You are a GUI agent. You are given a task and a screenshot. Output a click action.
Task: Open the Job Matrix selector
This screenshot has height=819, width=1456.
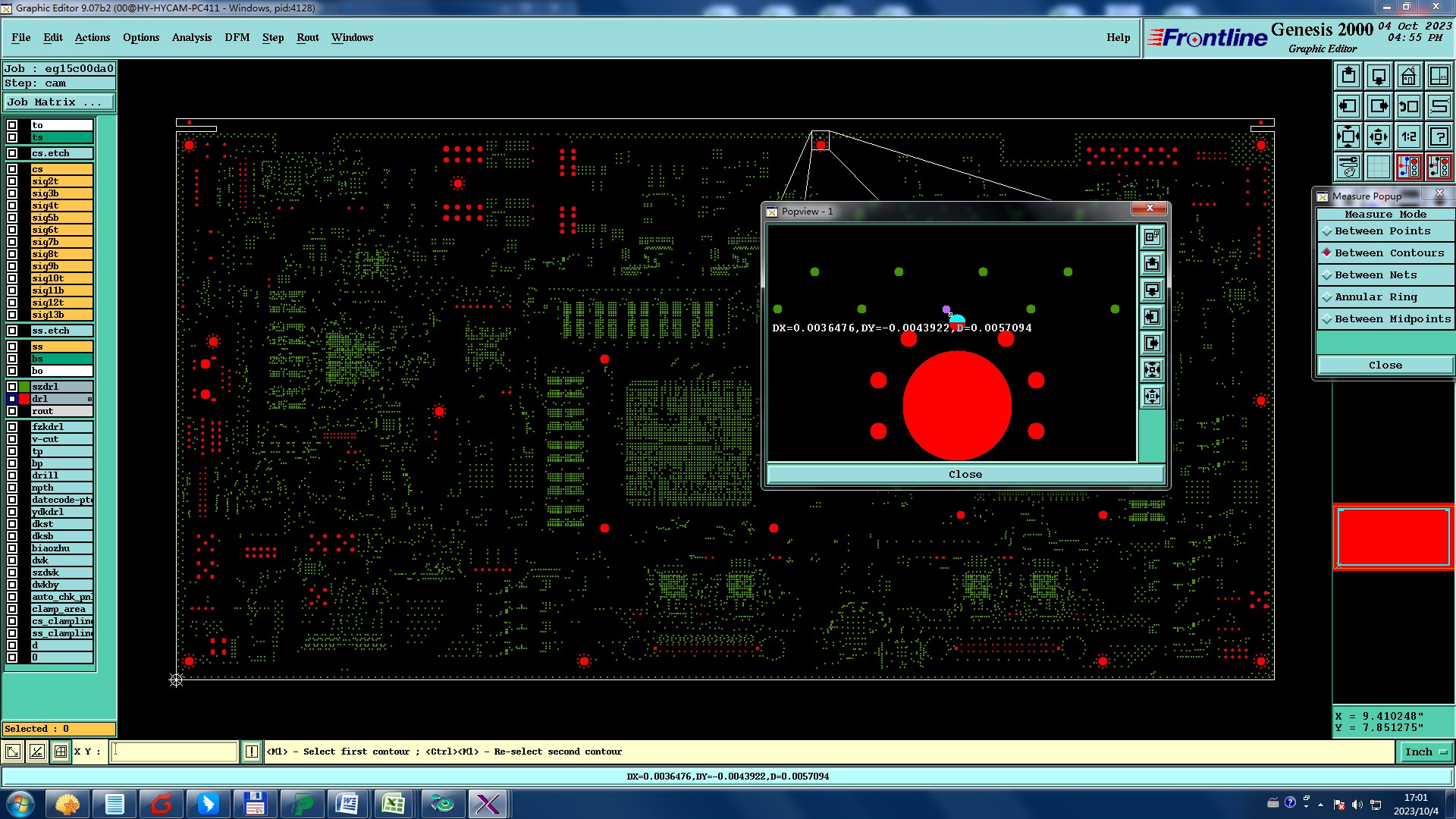click(59, 102)
